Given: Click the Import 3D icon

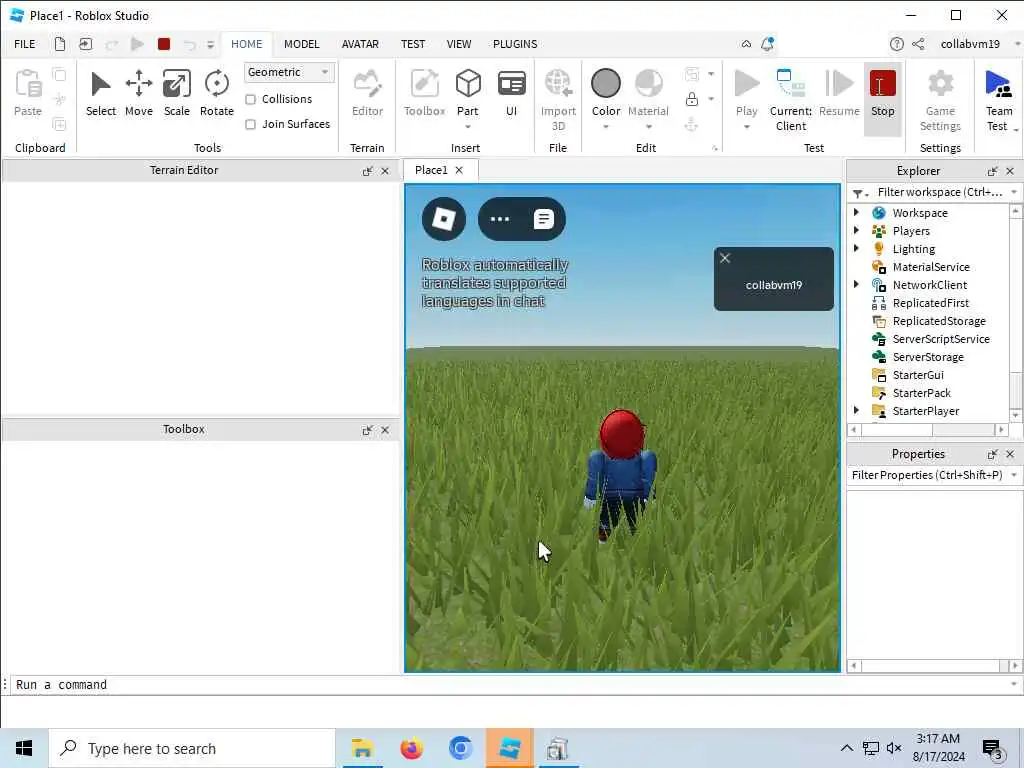Looking at the screenshot, I should [558, 84].
